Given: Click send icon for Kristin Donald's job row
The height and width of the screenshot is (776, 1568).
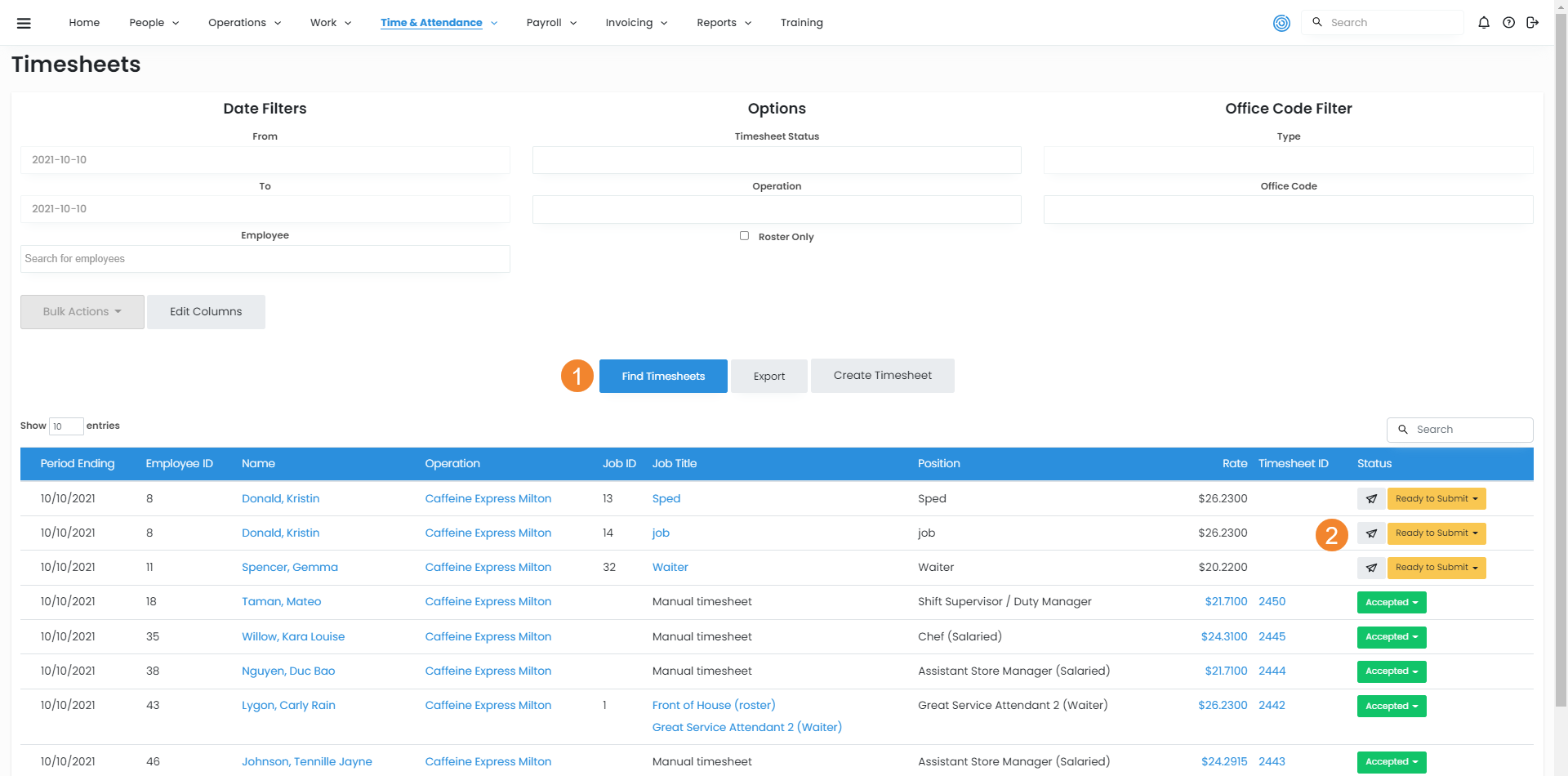Looking at the screenshot, I should click(x=1371, y=533).
